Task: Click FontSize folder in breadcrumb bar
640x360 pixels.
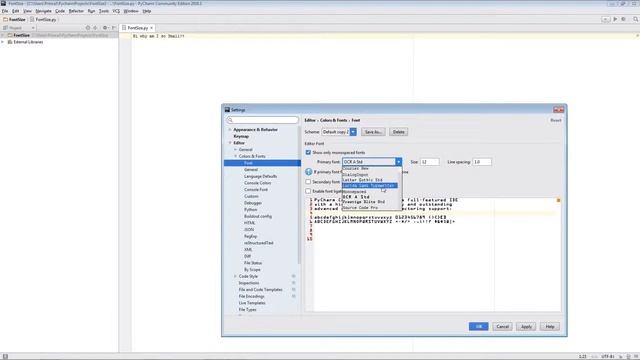Action: pyautogui.click(x=14, y=19)
